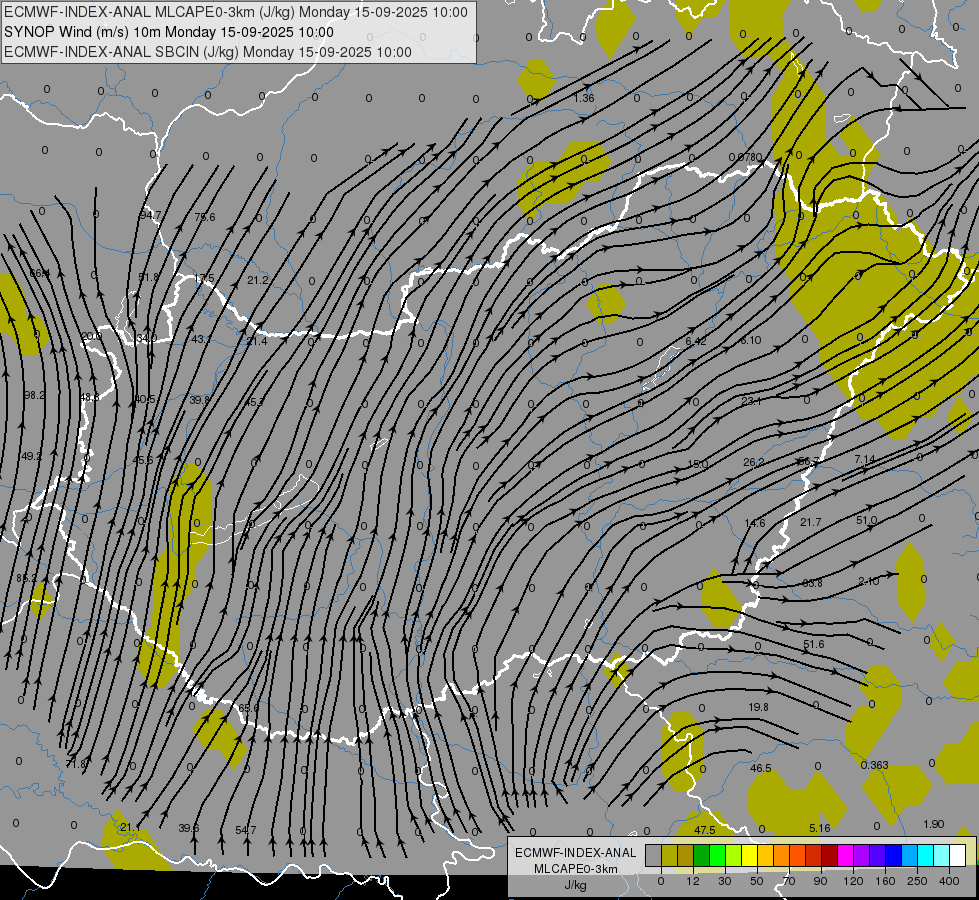Click the map value 47.5
Screen dimensions: 979x900
click(x=705, y=830)
